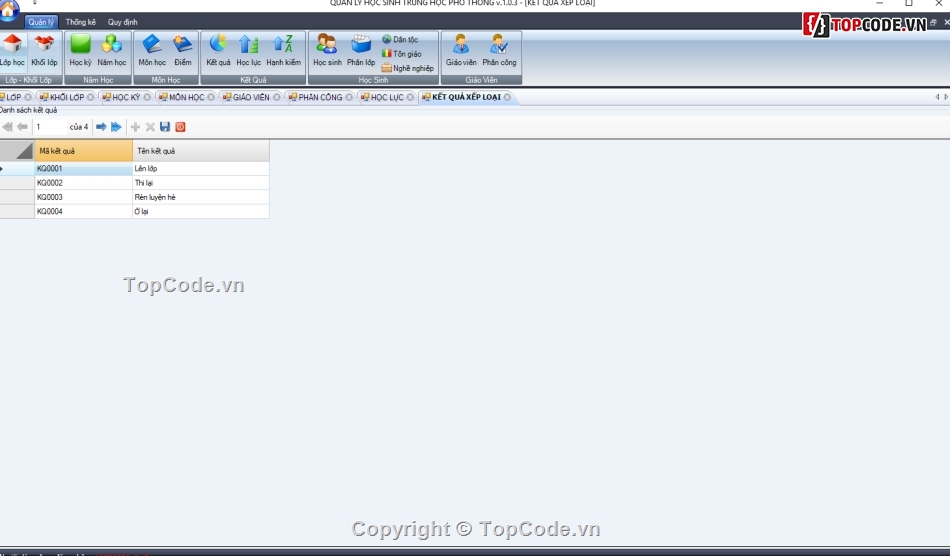The height and width of the screenshot is (556, 950).
Task: Save changes with the floppy disk icon
Action: [165, 127]
